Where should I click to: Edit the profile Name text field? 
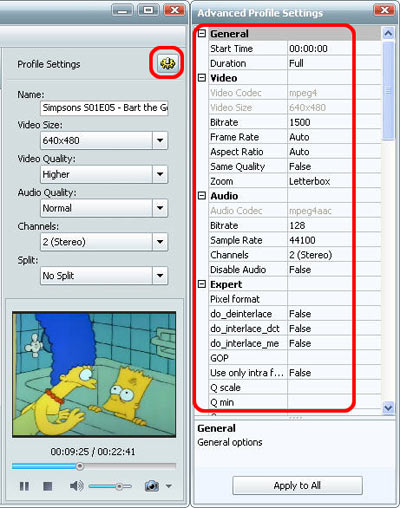tap(104, 108)
